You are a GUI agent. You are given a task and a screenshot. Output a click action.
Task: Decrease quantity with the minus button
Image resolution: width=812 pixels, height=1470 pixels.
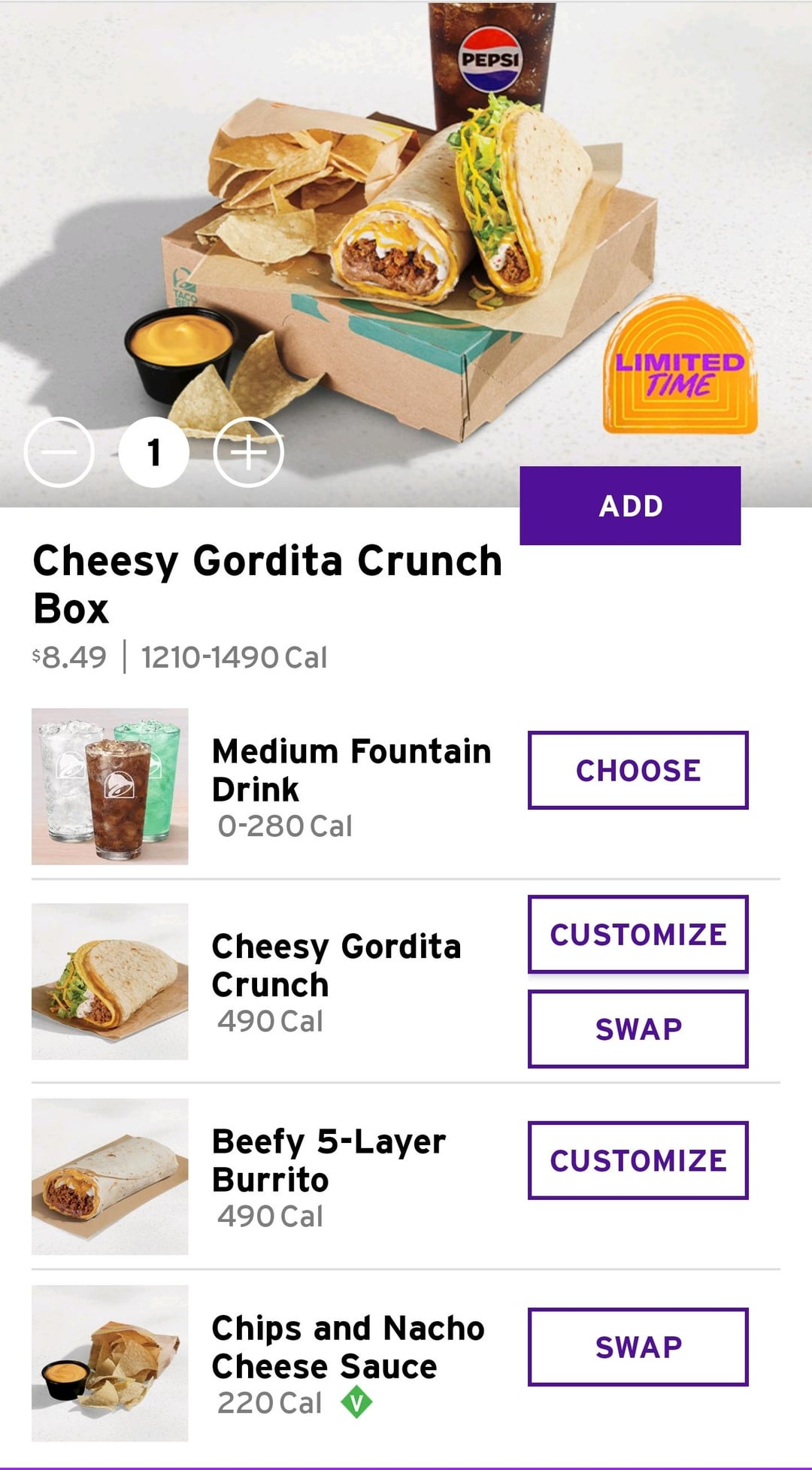(59, 452)
